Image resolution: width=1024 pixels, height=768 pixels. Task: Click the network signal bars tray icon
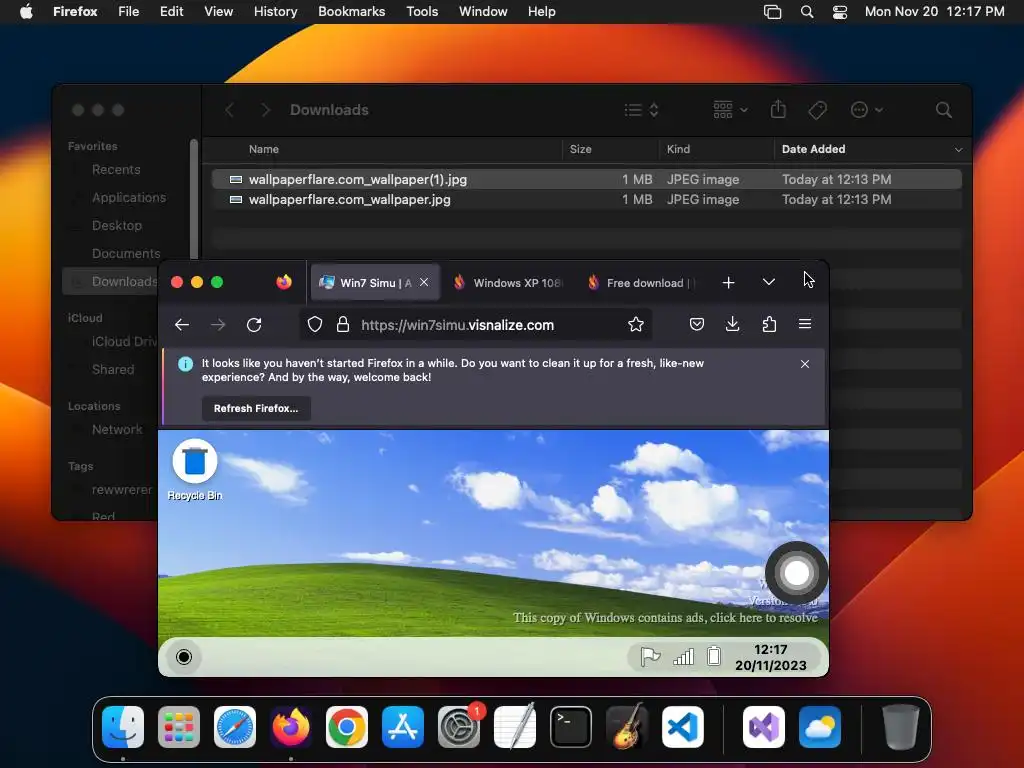[x=683, y=657]
